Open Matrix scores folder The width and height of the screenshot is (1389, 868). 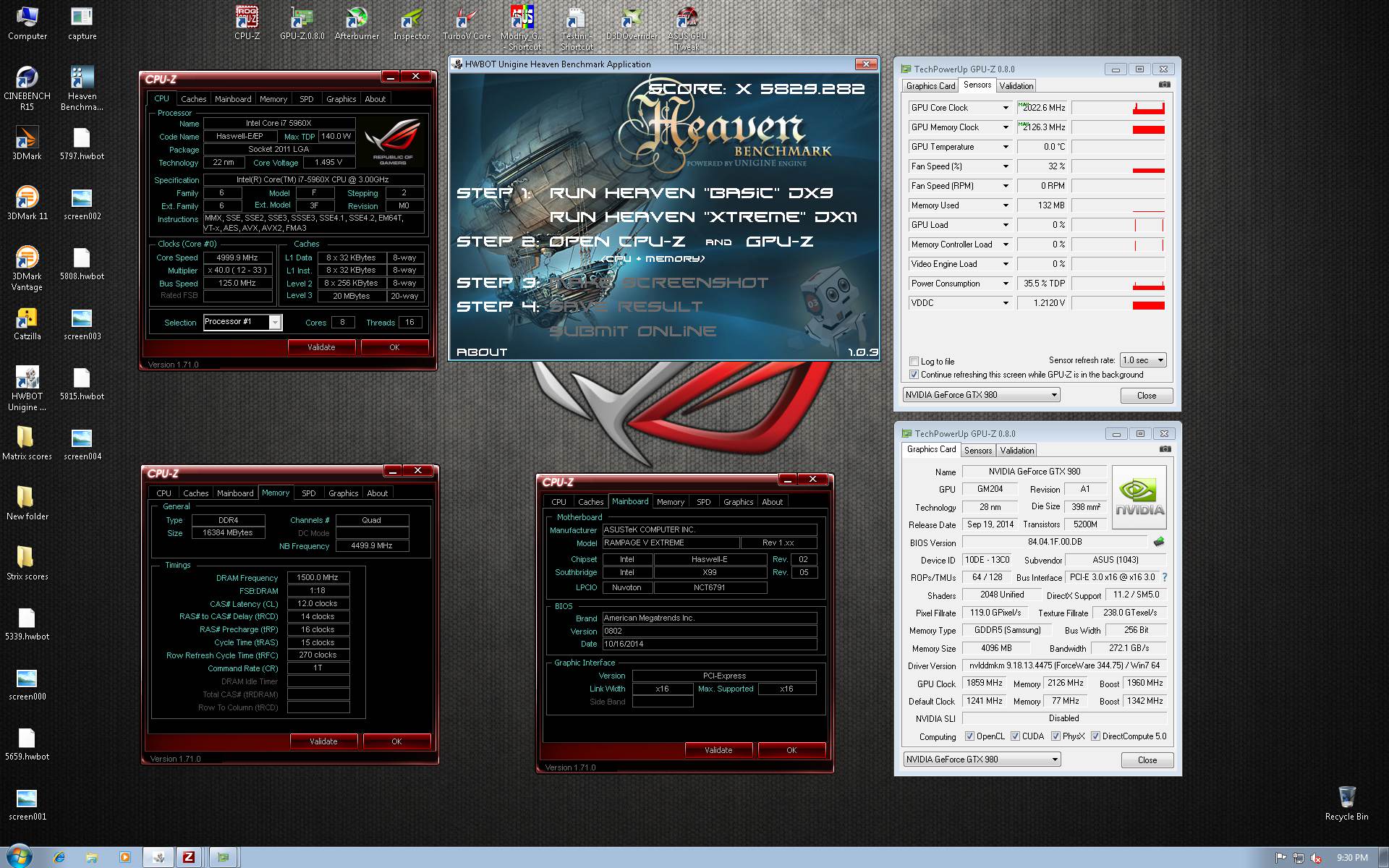tap(27, 443)
